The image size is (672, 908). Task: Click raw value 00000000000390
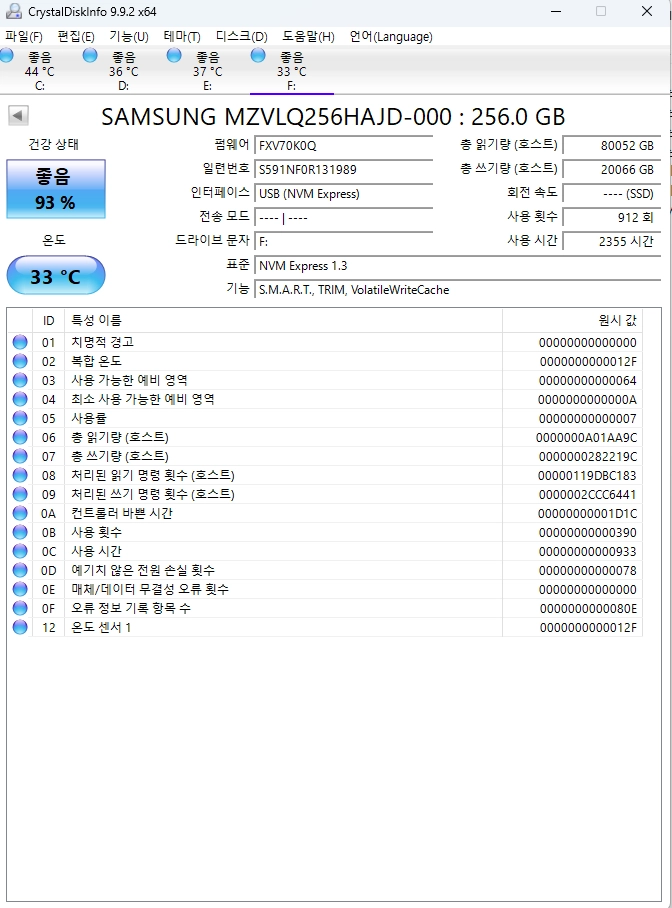pyautogui.click(x=588, y=533)
